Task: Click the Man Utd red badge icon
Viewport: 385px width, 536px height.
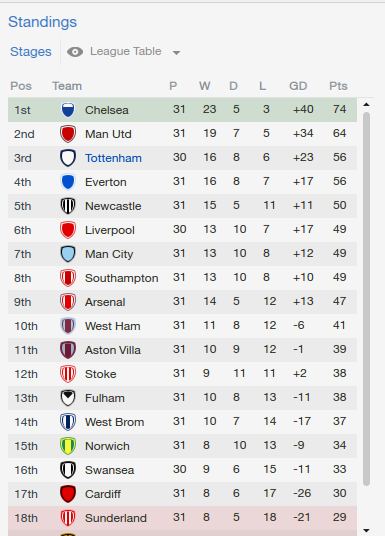Action: point(68,134)
